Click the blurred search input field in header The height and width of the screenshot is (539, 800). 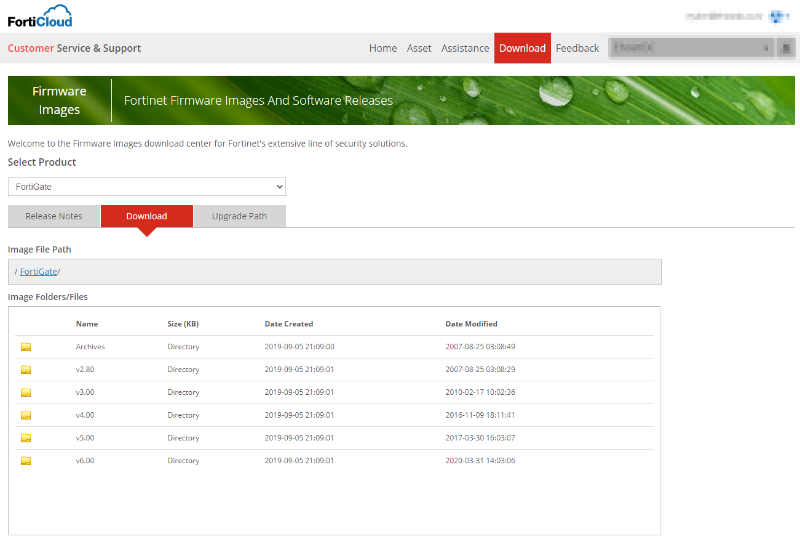pyautogui.click(x=692, y=48)
